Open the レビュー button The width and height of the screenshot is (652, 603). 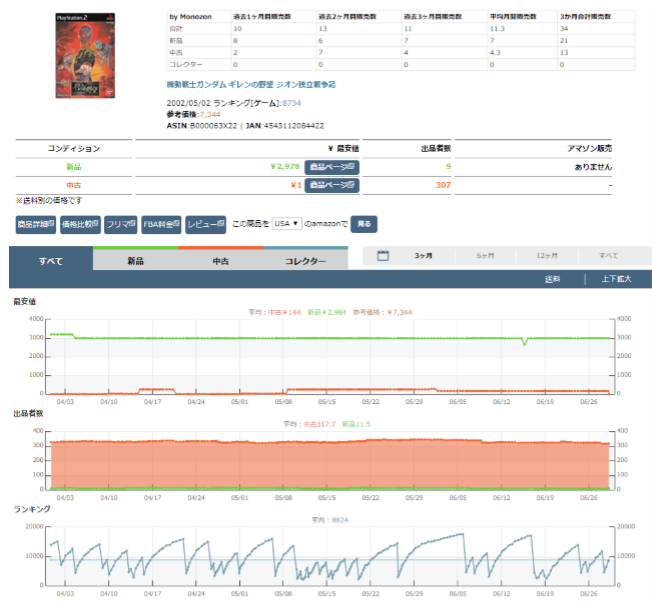(x=205, y=225)
